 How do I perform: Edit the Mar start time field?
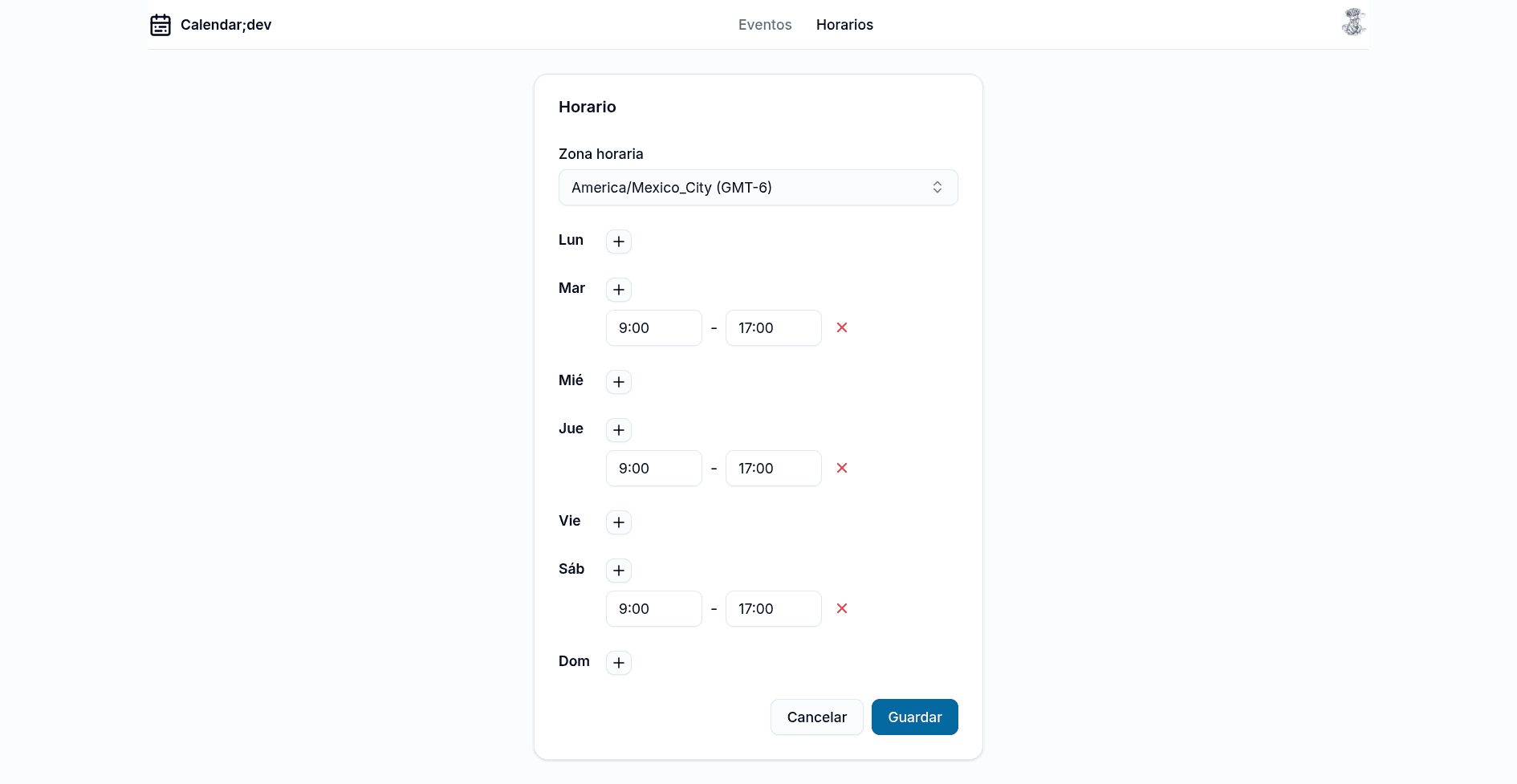(x=653, y=327)
